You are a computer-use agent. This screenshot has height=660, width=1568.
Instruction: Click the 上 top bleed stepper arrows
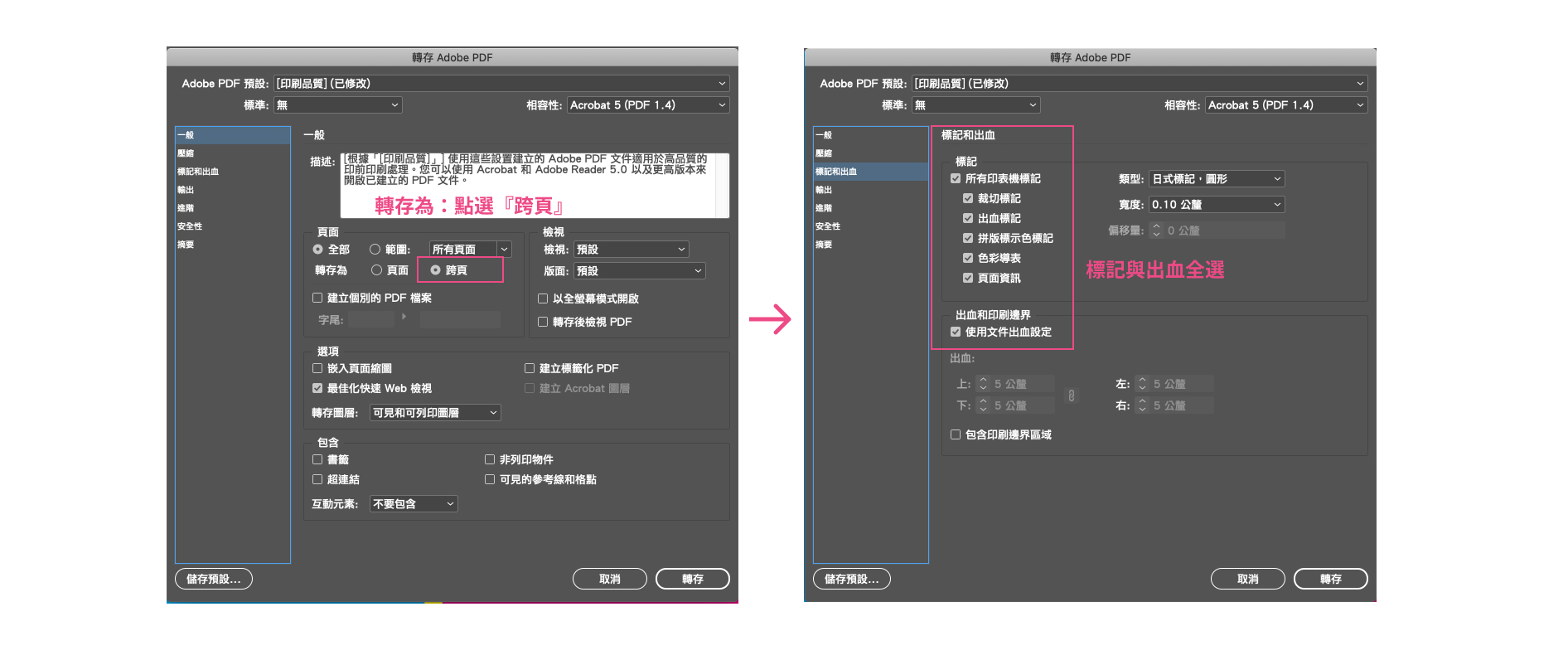pyautogui.click(x=983, y=384)
